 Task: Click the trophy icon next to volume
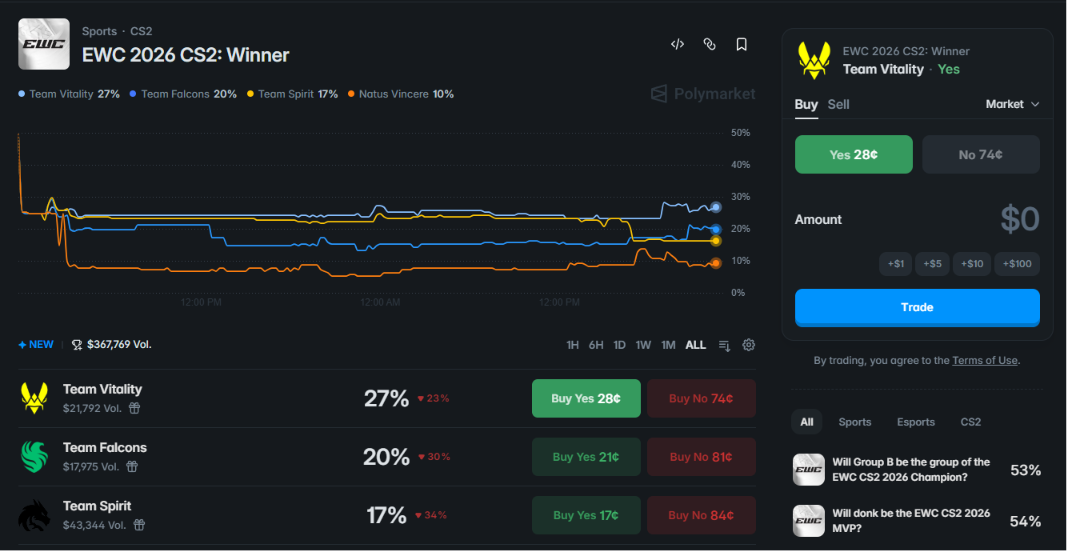pyautogui.click(x=77, y=345)
